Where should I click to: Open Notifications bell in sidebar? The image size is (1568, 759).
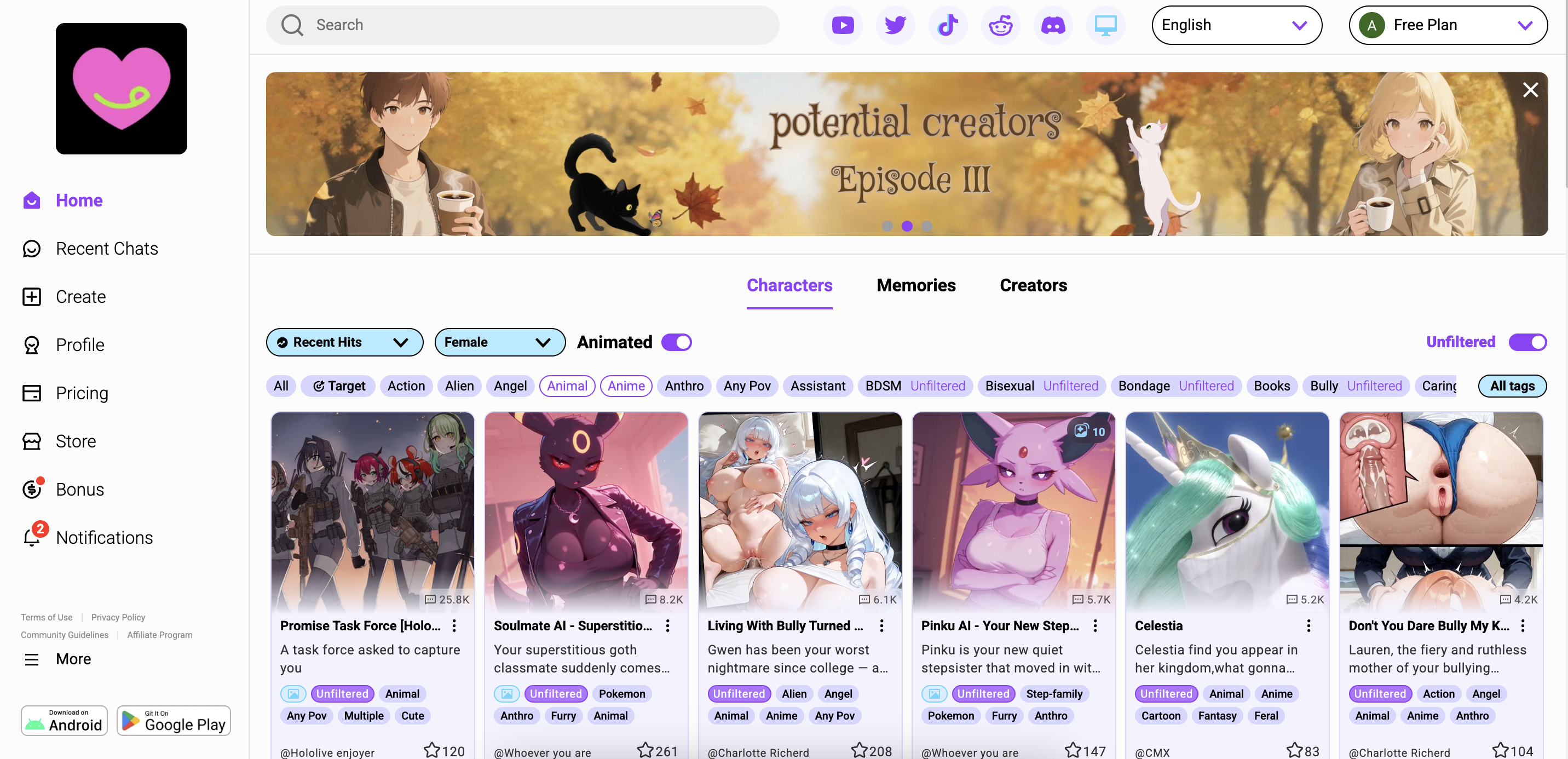point(32,537)
